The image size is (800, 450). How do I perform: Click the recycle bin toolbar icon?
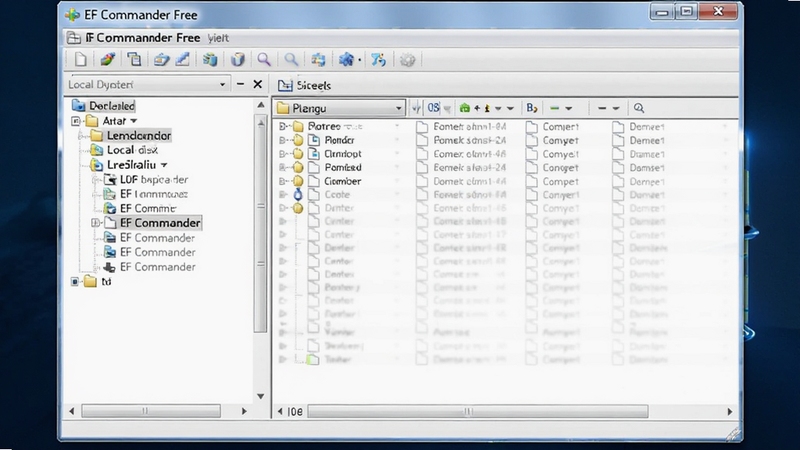(238, 60)
